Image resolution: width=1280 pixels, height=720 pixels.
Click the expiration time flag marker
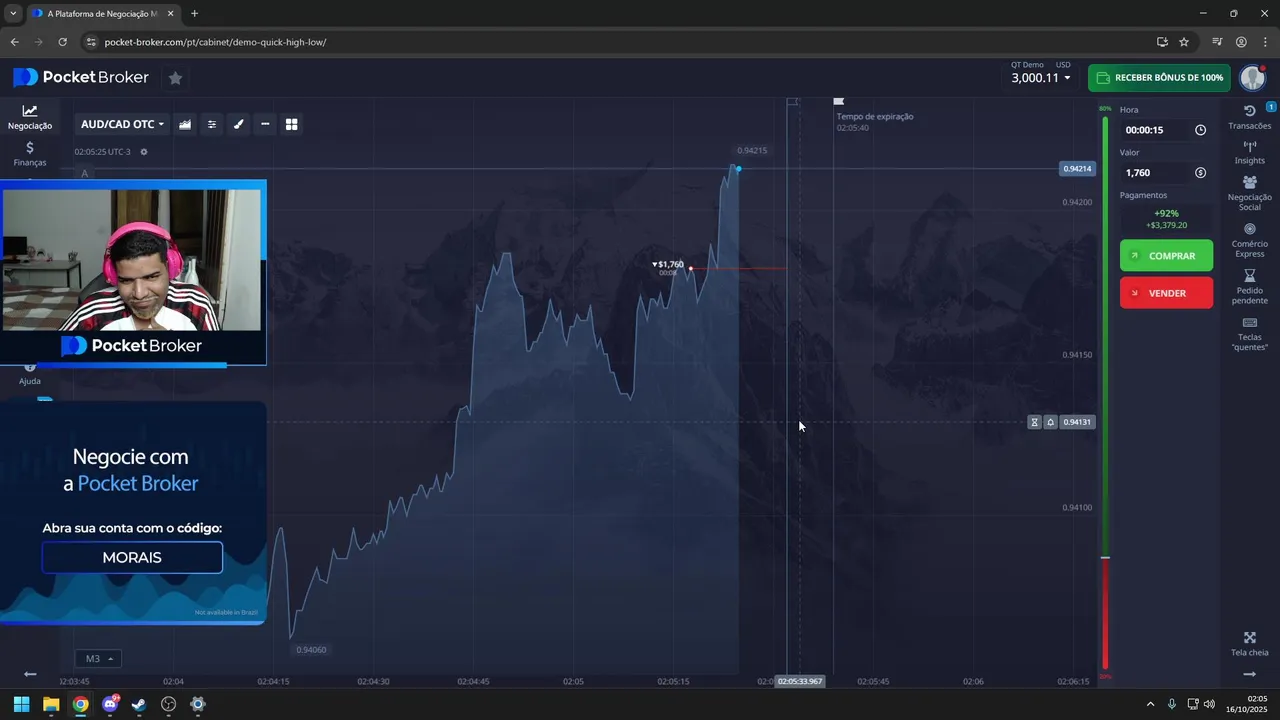click(838, 101)
